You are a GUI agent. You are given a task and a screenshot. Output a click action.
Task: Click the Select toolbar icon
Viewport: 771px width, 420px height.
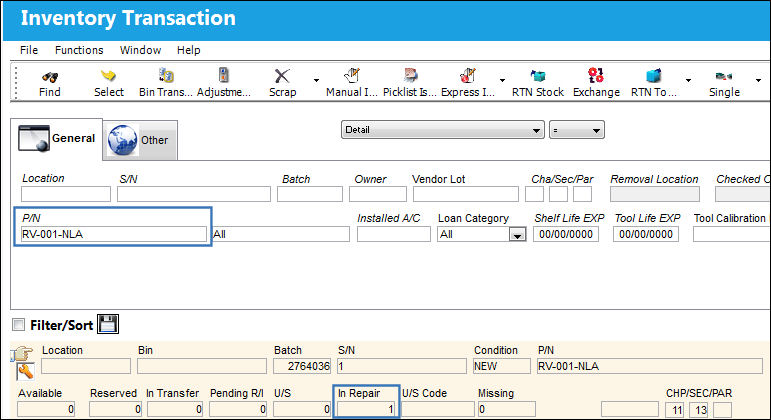point(108,76)
